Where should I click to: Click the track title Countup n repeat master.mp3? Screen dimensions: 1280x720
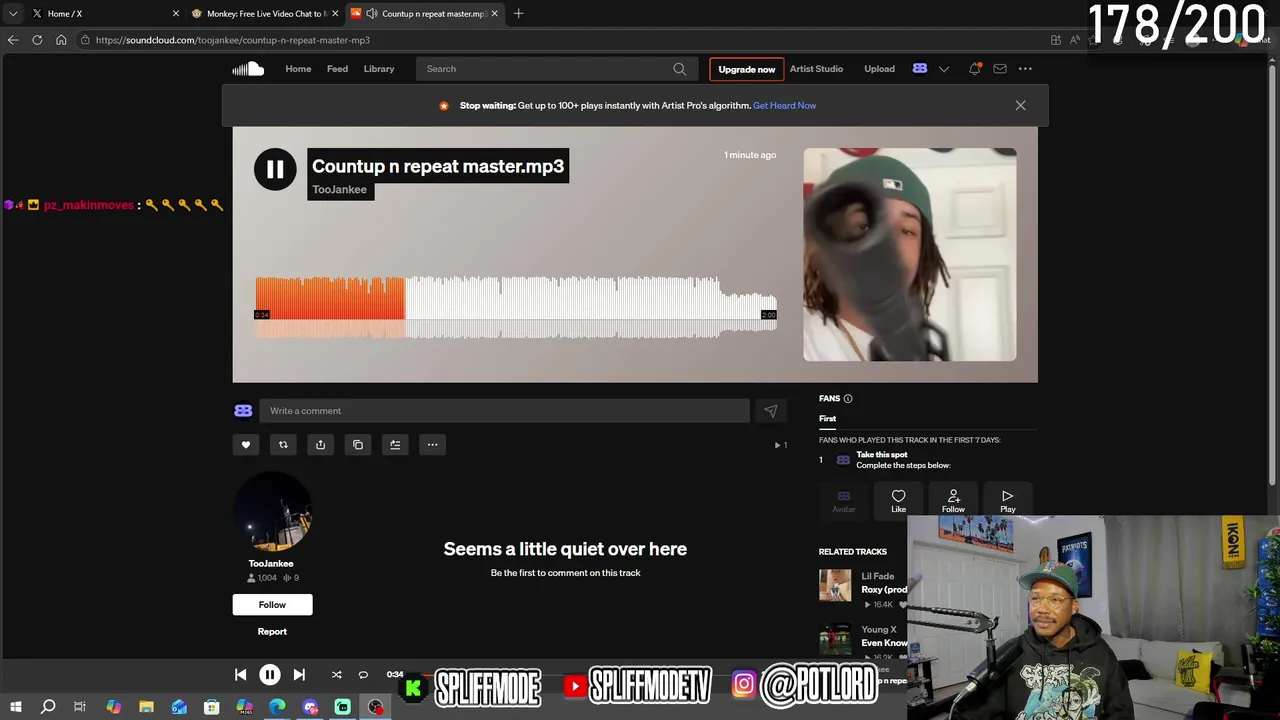(438, 167)
